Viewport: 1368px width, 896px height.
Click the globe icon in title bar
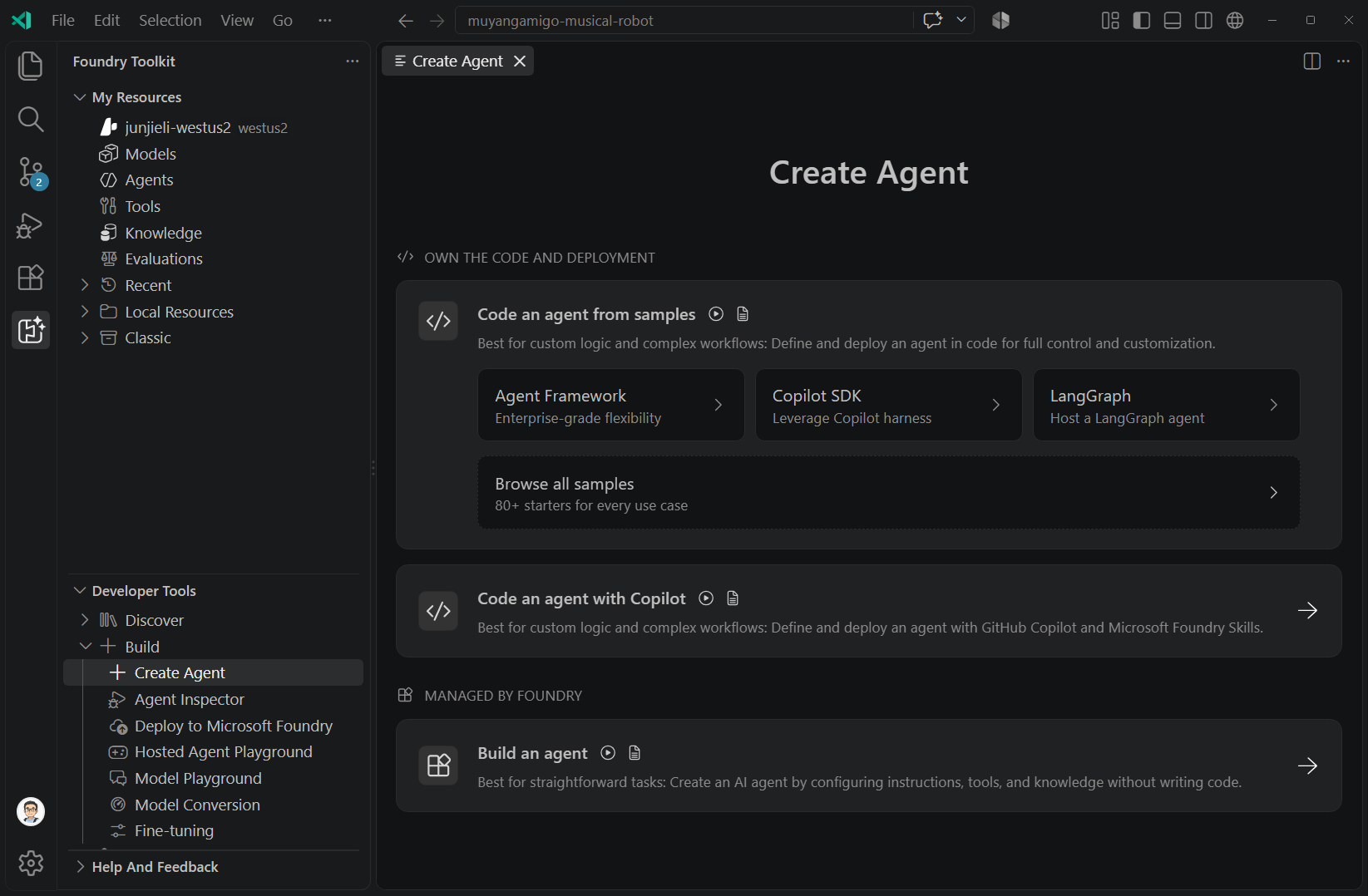(x=1235, y=21)
